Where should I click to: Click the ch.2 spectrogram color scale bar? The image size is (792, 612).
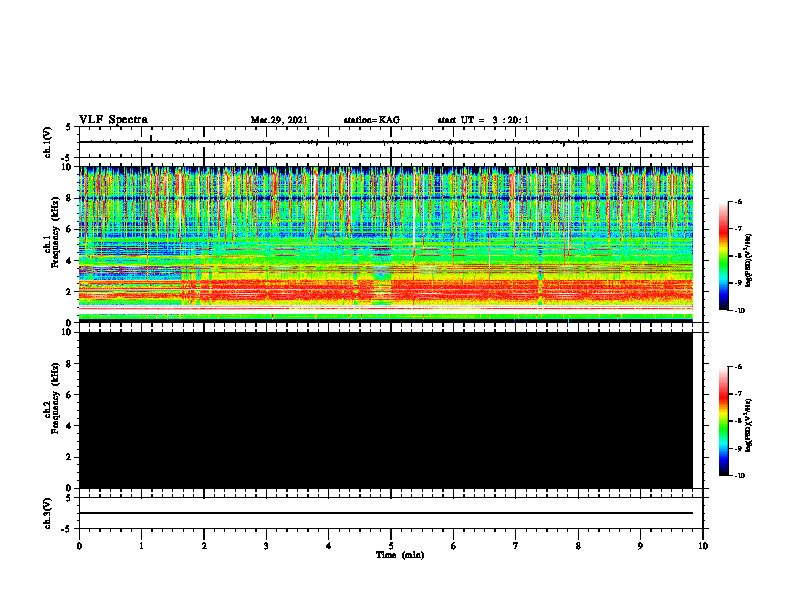pyautogui.click(x=723, y=421)
